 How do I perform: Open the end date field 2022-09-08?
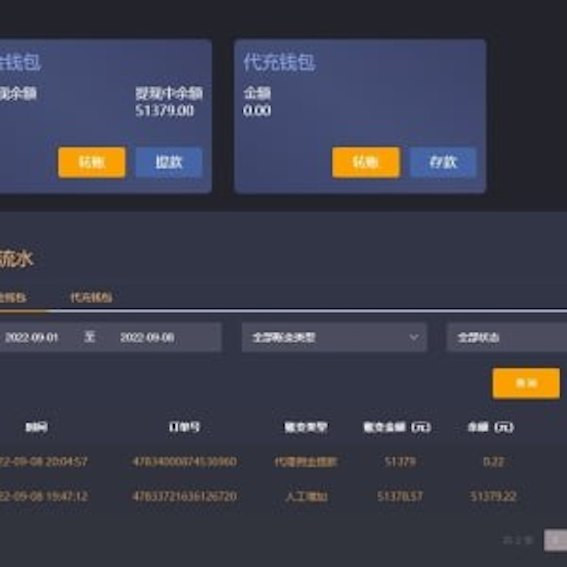[x=147, y=337]
